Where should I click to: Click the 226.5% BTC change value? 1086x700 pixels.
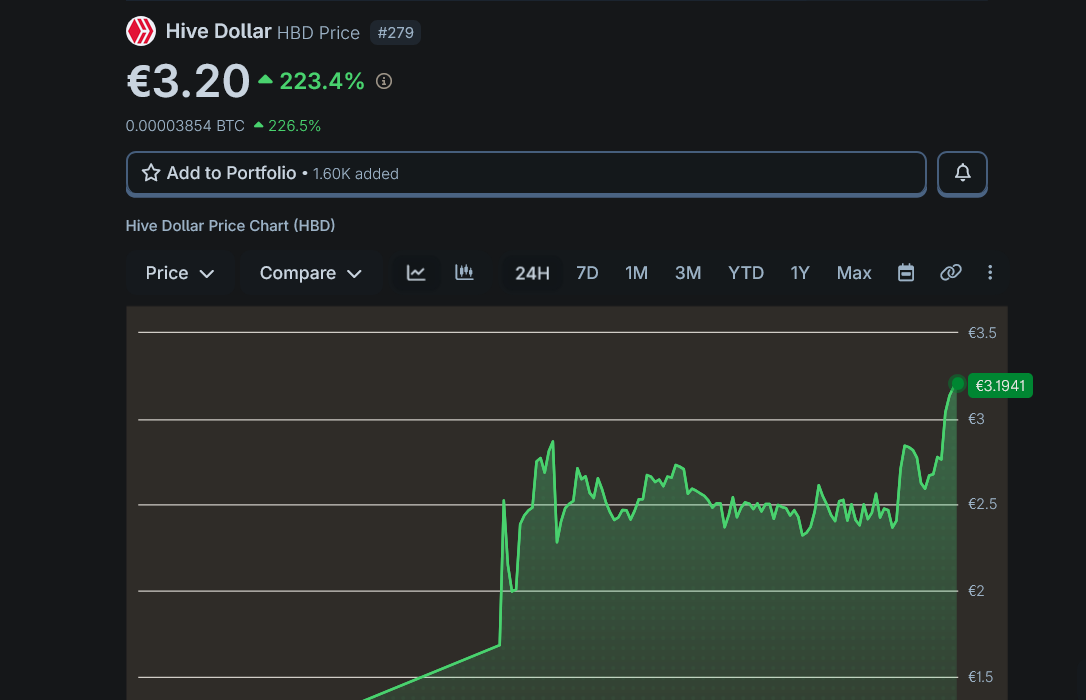tap(294, 126)
